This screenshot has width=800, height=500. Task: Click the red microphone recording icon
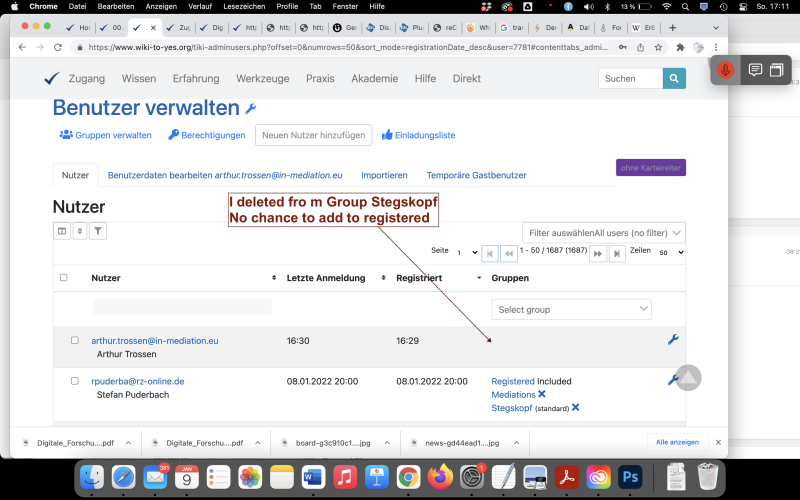click(x=725, y=70)
